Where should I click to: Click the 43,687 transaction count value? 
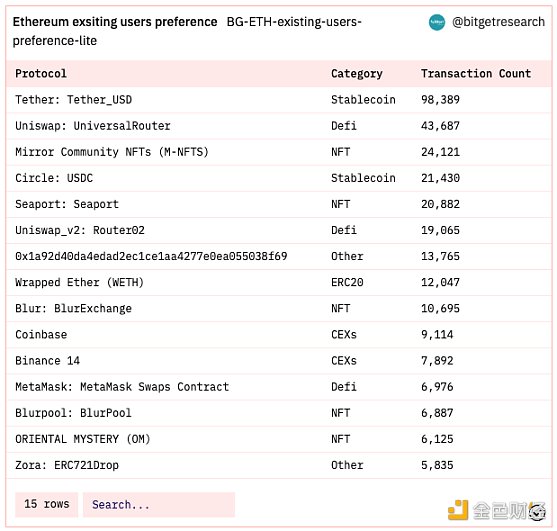click(x=440, y=126)
